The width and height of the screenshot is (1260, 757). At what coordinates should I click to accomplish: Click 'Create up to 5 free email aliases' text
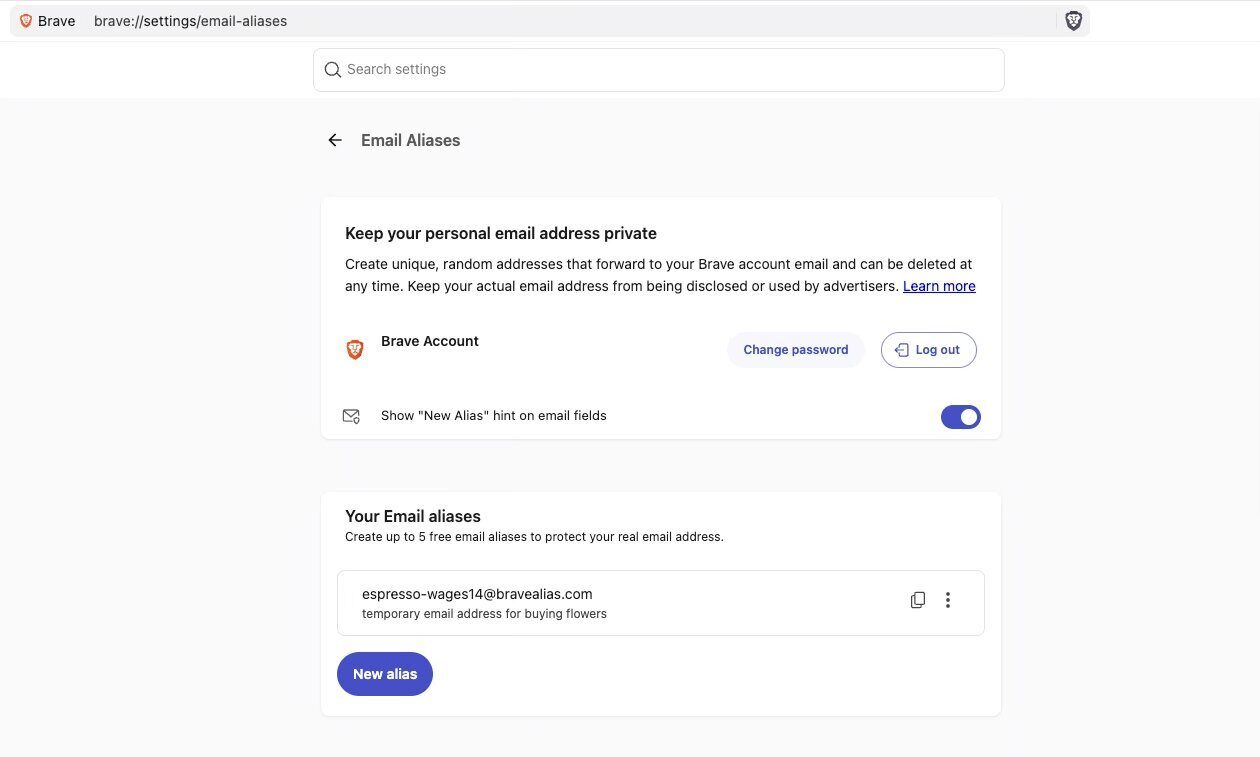click(534, 537)
